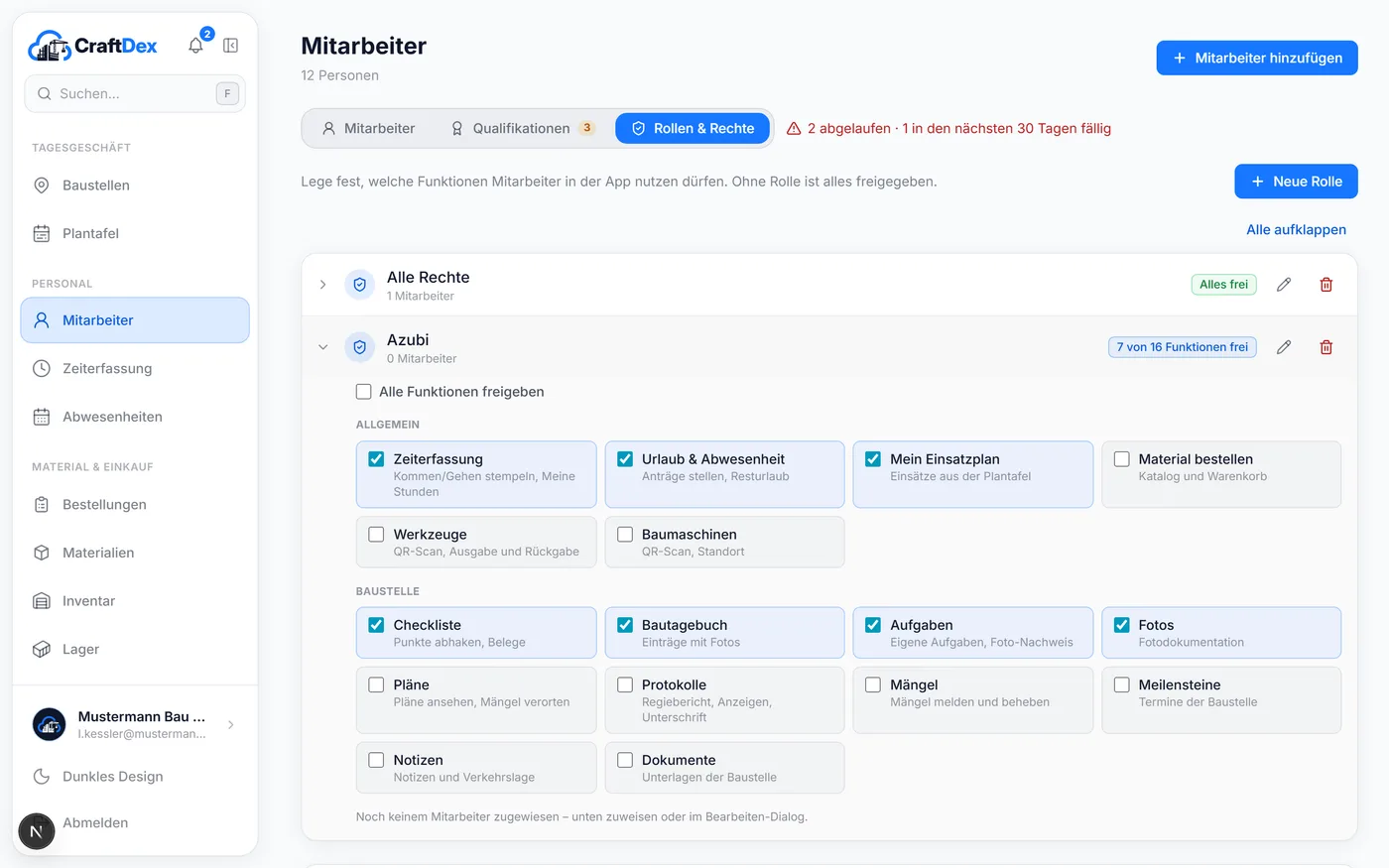Click the Alle aufklappen link

click(x=1296, y=230)
